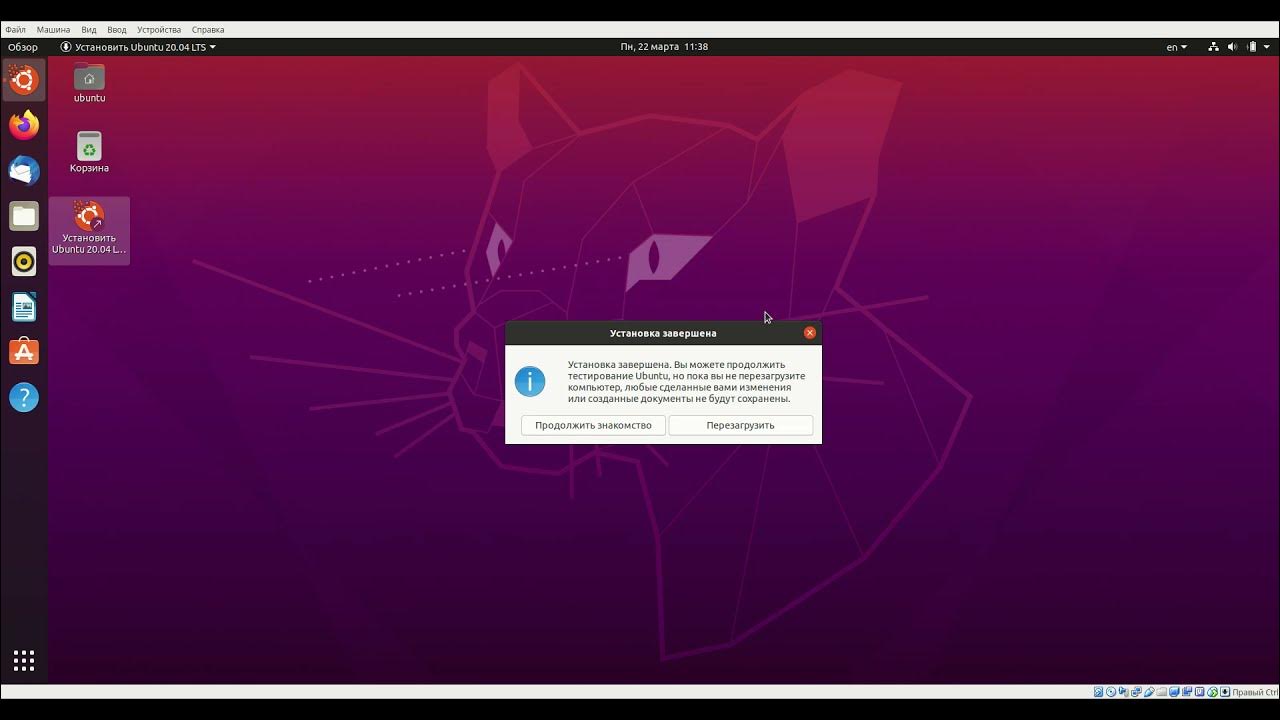Image resolution: width=1280 pixels, height=720 pixels.
Task: Open Thunderbird mail from the dock
Action: (24, 170)
